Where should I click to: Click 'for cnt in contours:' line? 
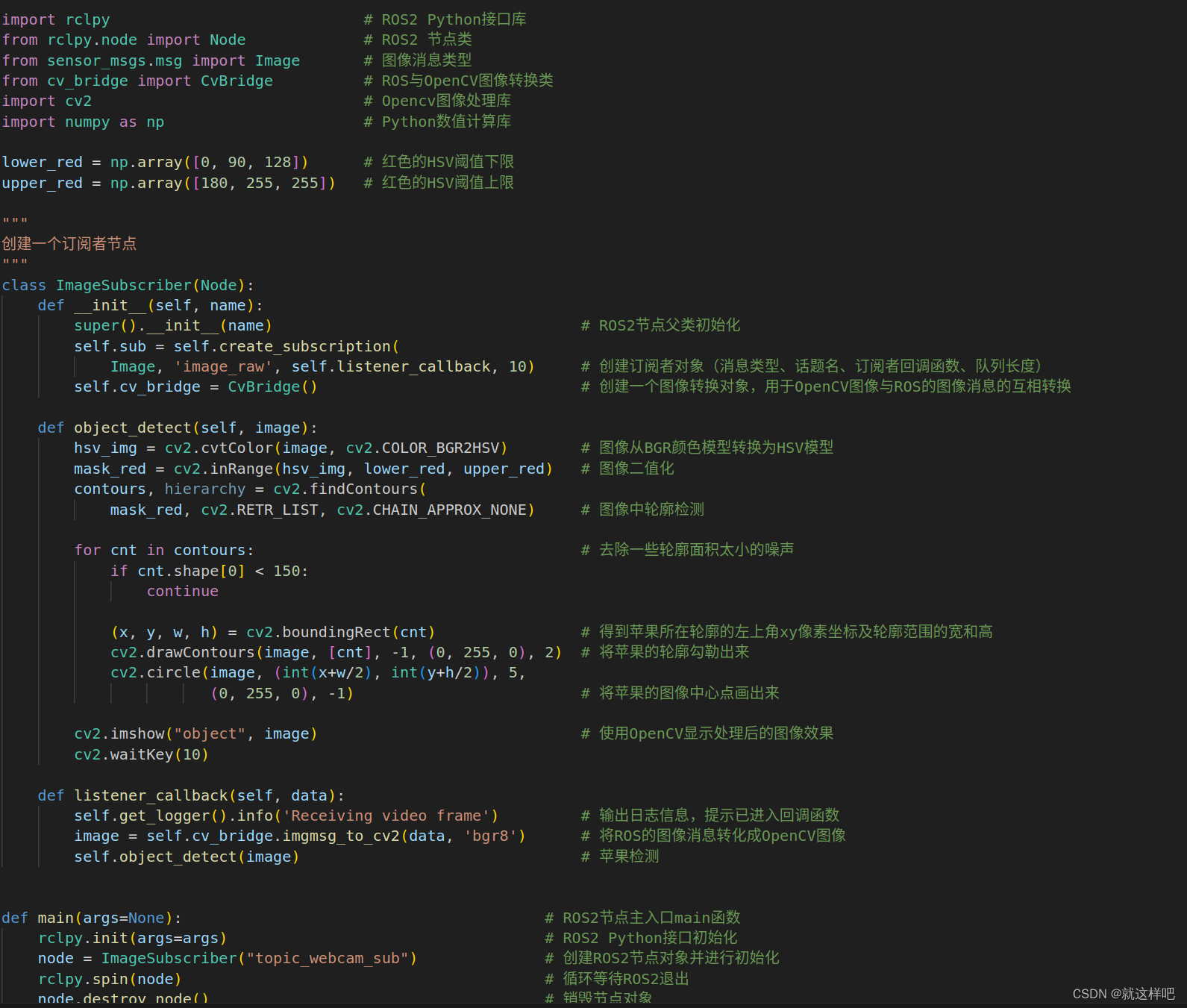click(x=164, y=550)
